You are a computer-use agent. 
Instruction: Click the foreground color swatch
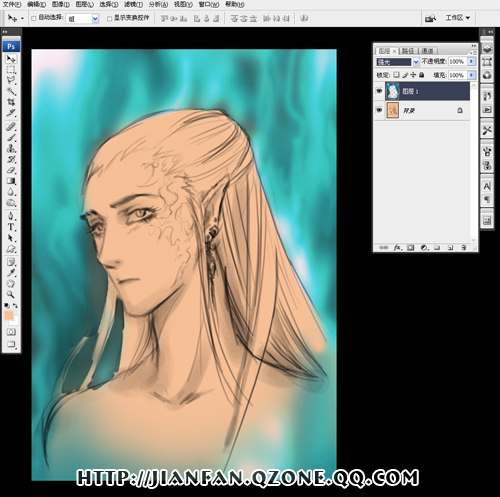pos(9,315)
